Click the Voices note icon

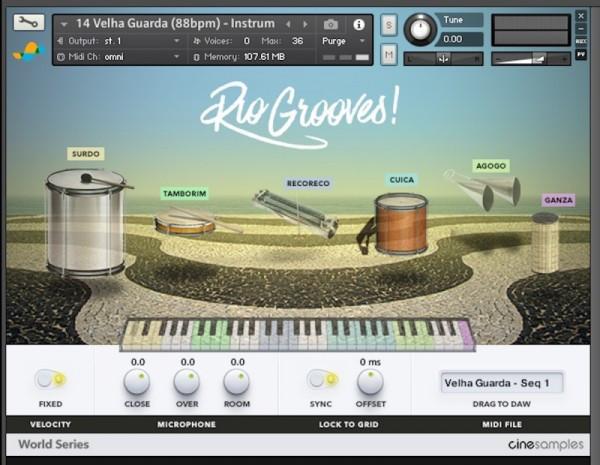pyautogui.click(x=197, y=41)
